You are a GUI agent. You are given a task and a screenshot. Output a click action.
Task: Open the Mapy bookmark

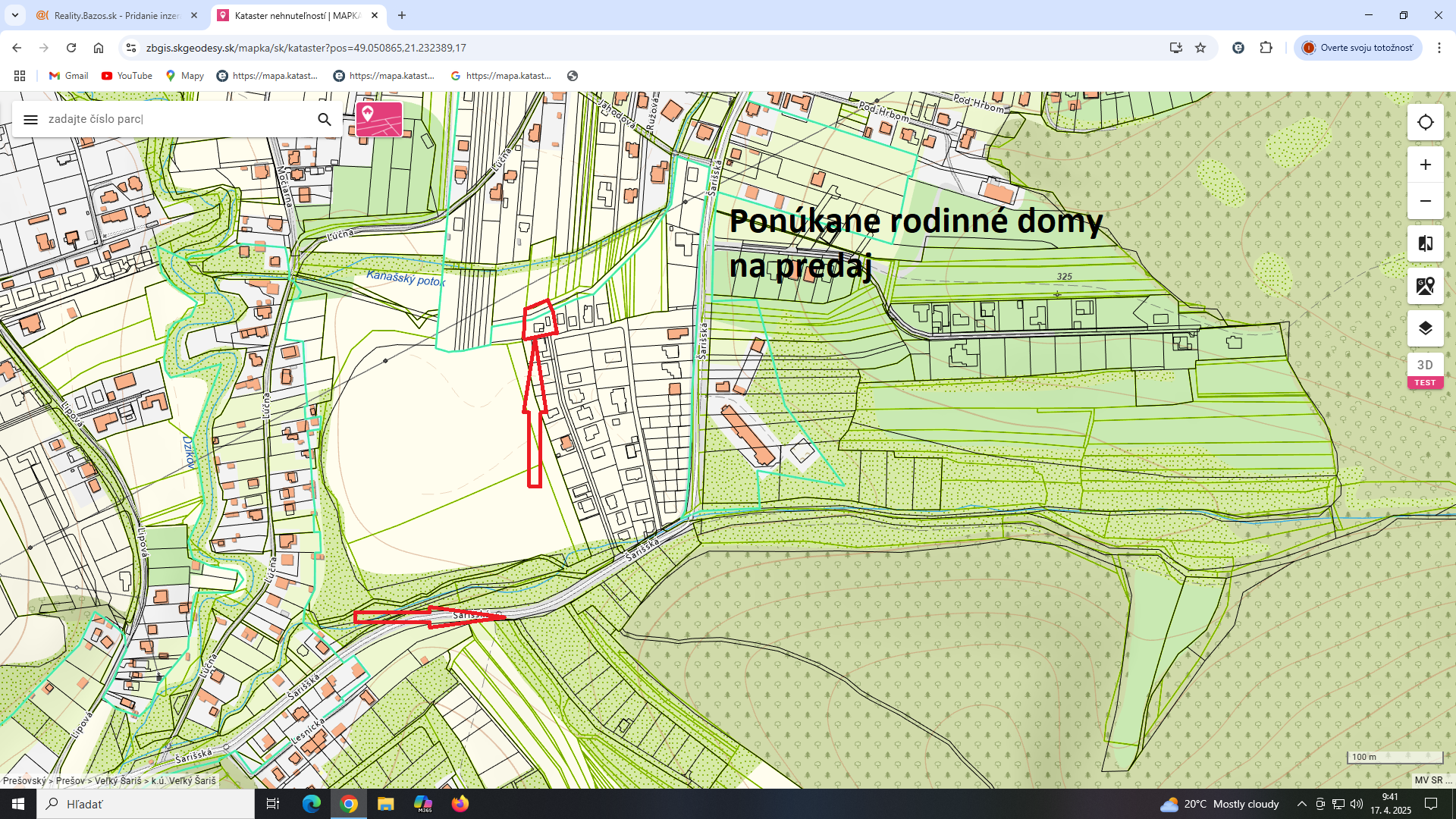click(185, 76)
